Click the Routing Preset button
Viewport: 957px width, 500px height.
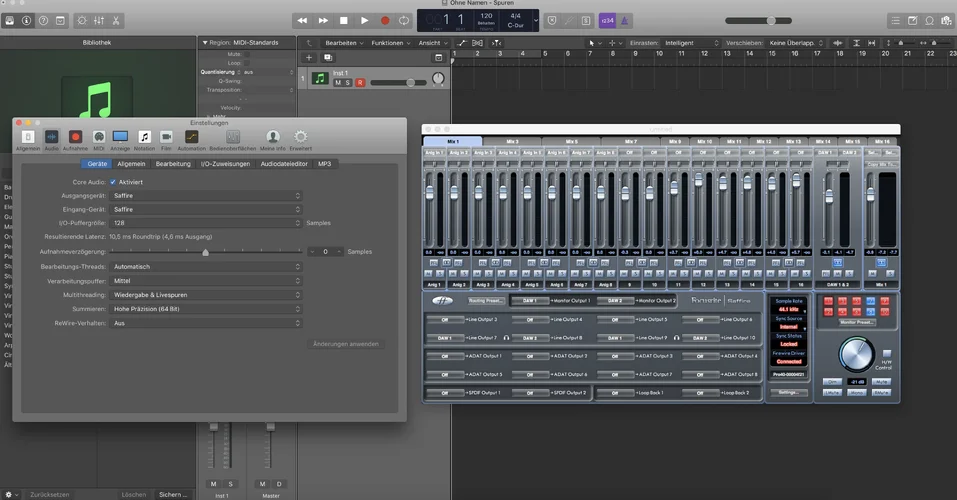click(487, 300)
